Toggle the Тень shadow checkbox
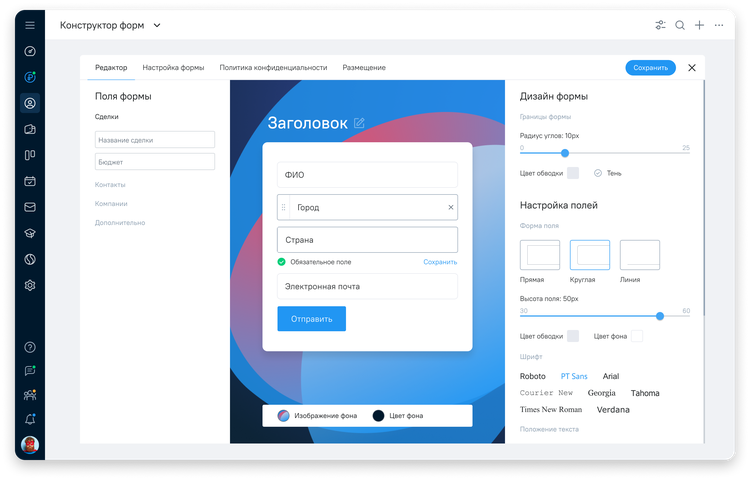The image size is (750, 480). pyautogui.click(x=598, y=173)
